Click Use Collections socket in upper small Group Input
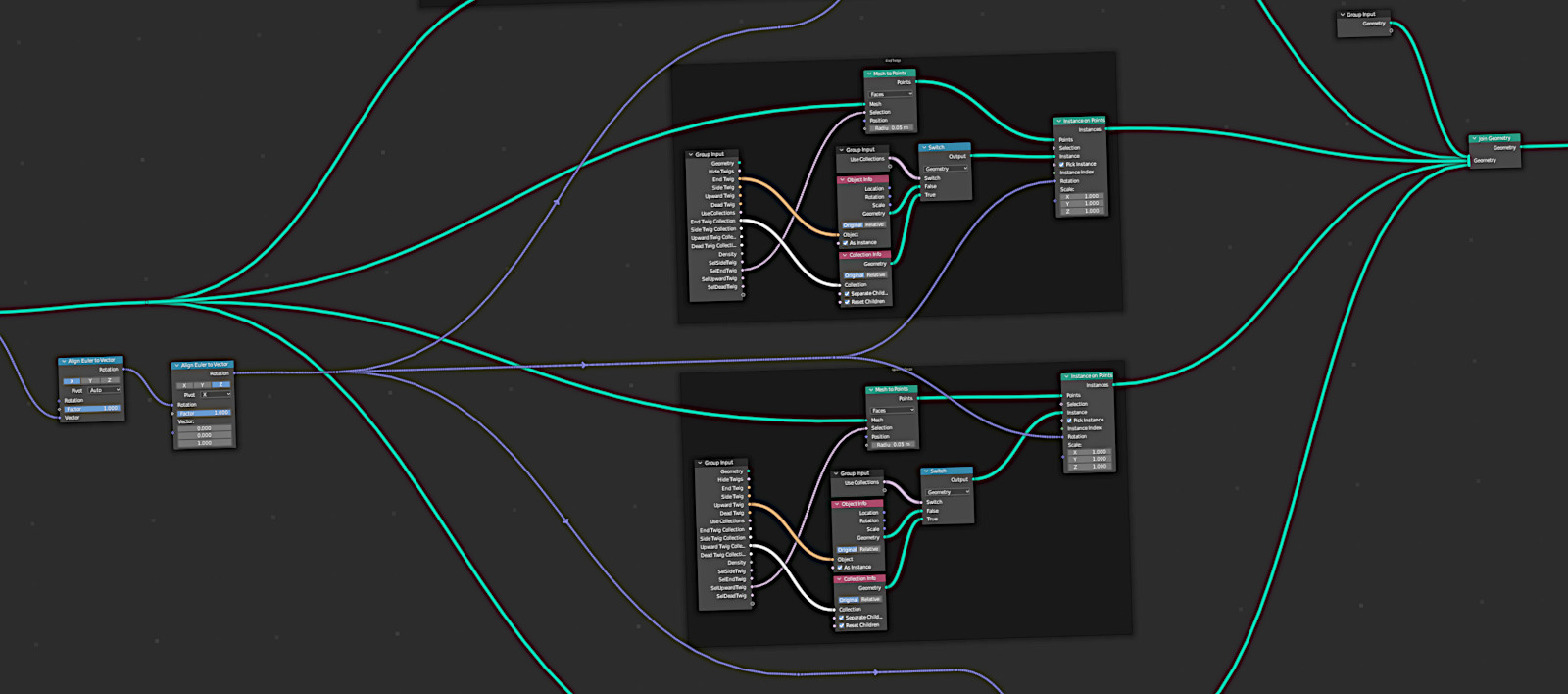This screenshot has height=694, width=1568. pyautogui.click(x=890, y=159)
